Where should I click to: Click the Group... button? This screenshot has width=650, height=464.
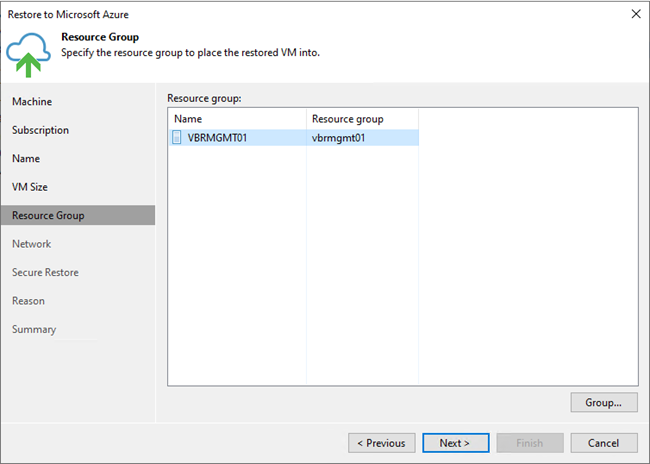click(604, 402)
